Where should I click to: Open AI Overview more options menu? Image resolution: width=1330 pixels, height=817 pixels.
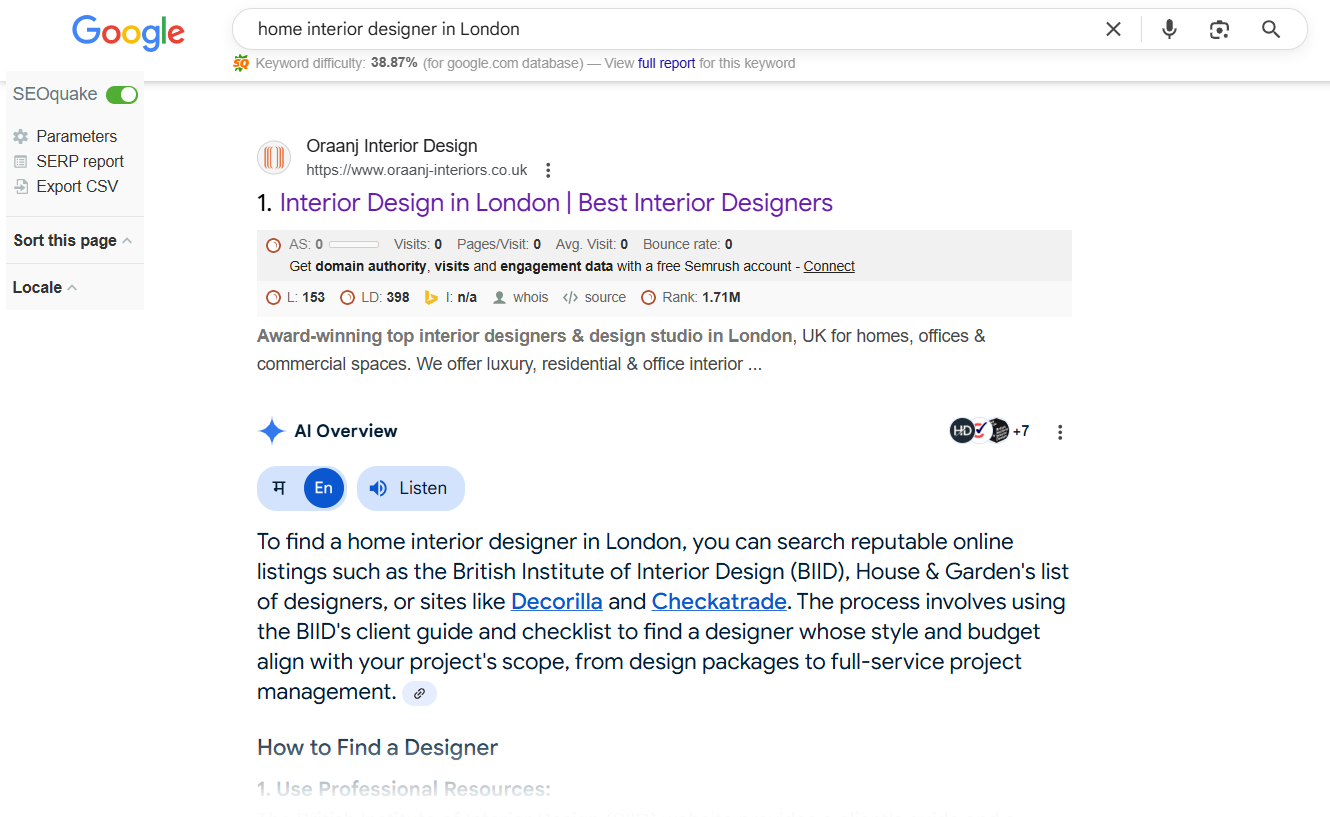(x=1060, y=432)
